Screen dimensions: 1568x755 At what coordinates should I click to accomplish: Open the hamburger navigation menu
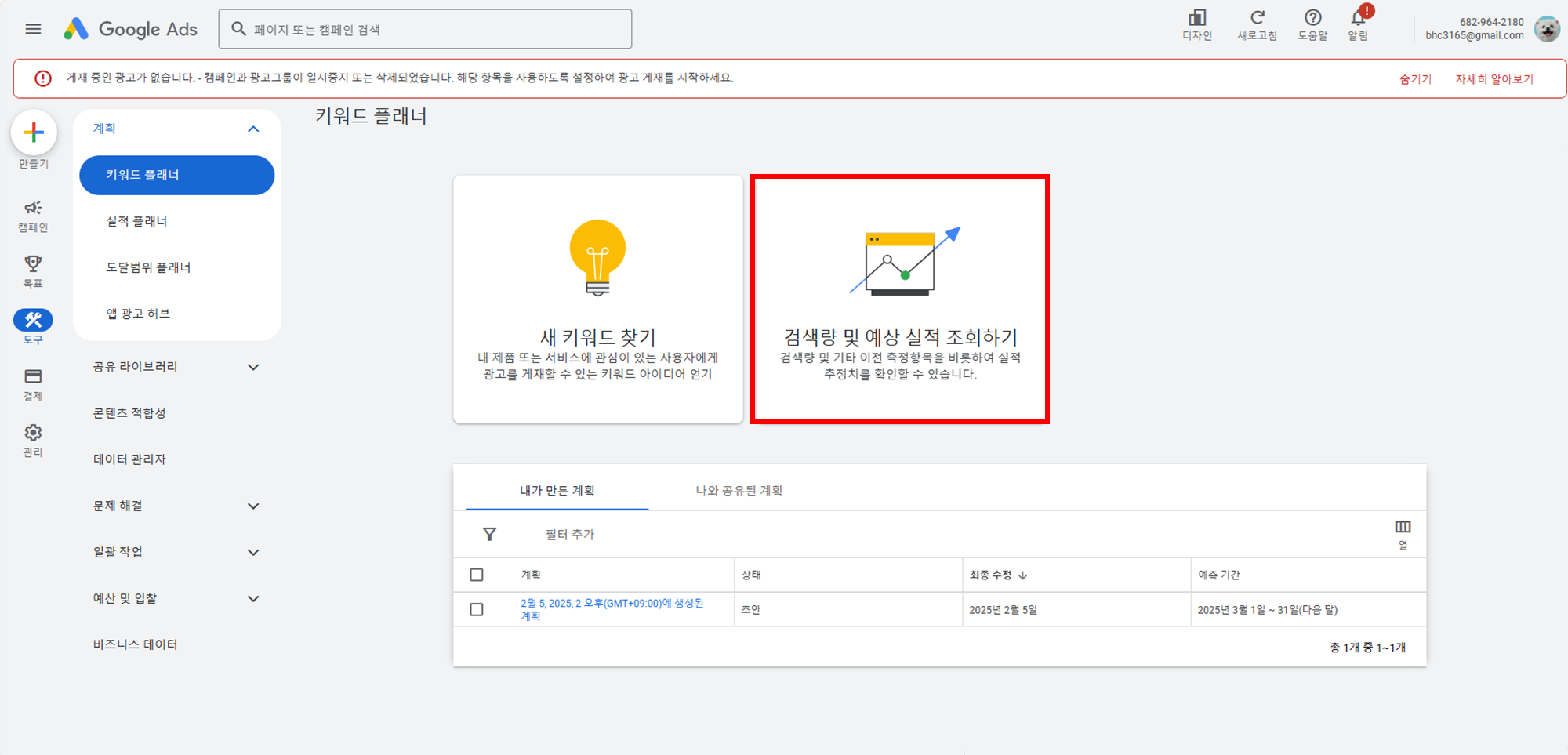[33, 28]
